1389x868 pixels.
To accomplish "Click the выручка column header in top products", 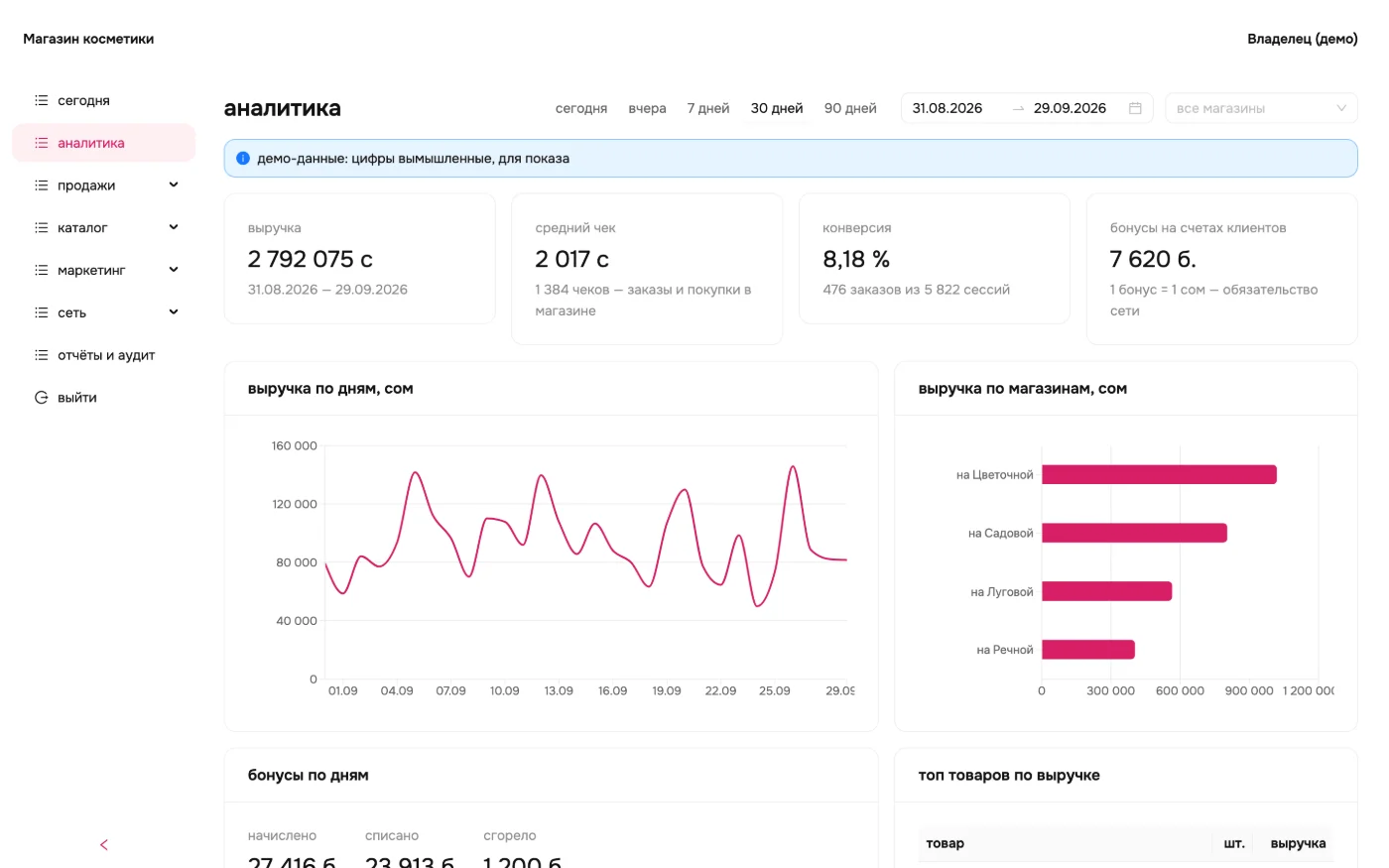I will 1298,843.
